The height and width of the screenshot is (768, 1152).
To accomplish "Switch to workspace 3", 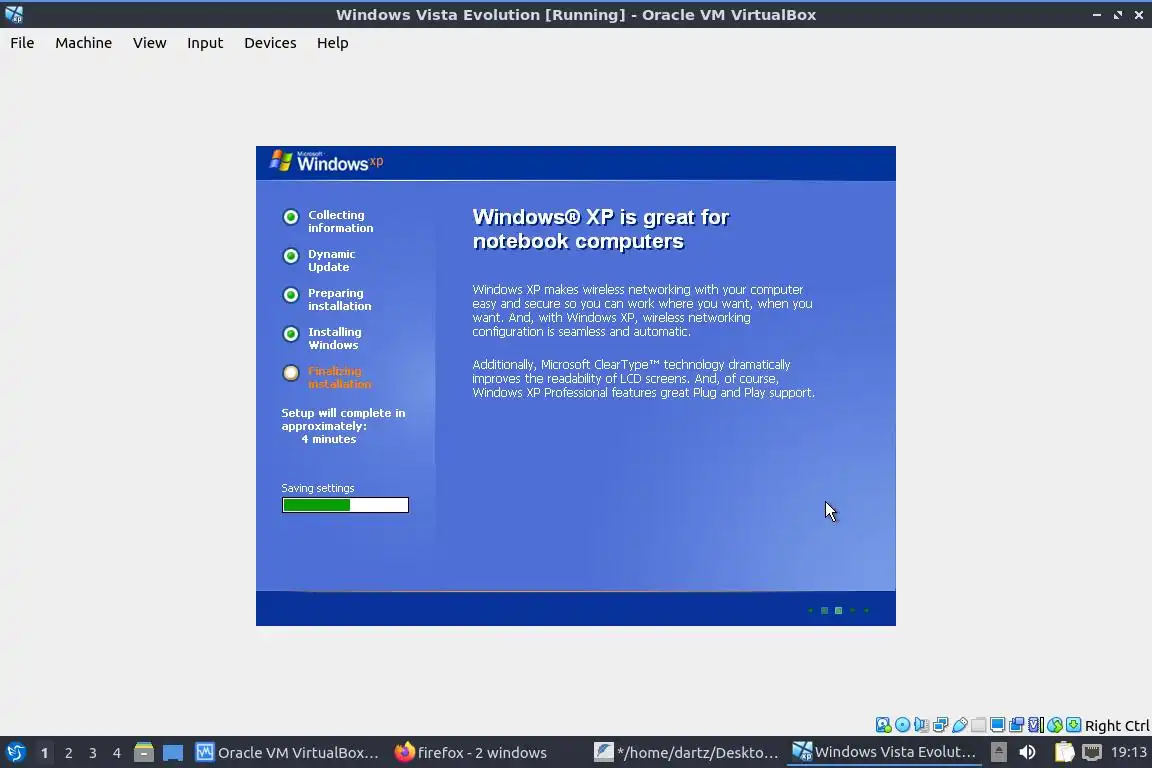I will point(93,753).
